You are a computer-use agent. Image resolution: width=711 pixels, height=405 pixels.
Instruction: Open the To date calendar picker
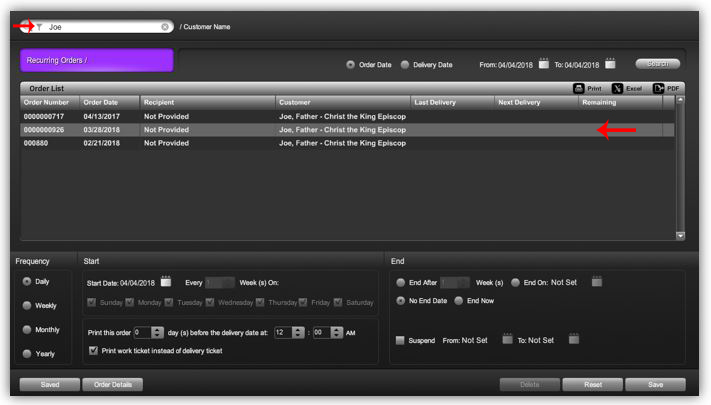point(610,63)
